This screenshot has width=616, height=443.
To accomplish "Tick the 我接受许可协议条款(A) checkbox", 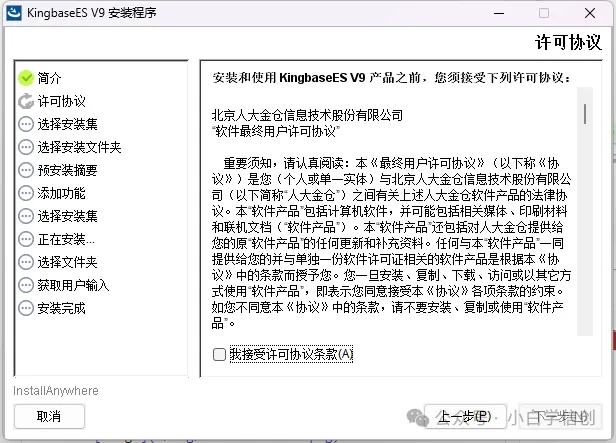I will pos(219,354).
